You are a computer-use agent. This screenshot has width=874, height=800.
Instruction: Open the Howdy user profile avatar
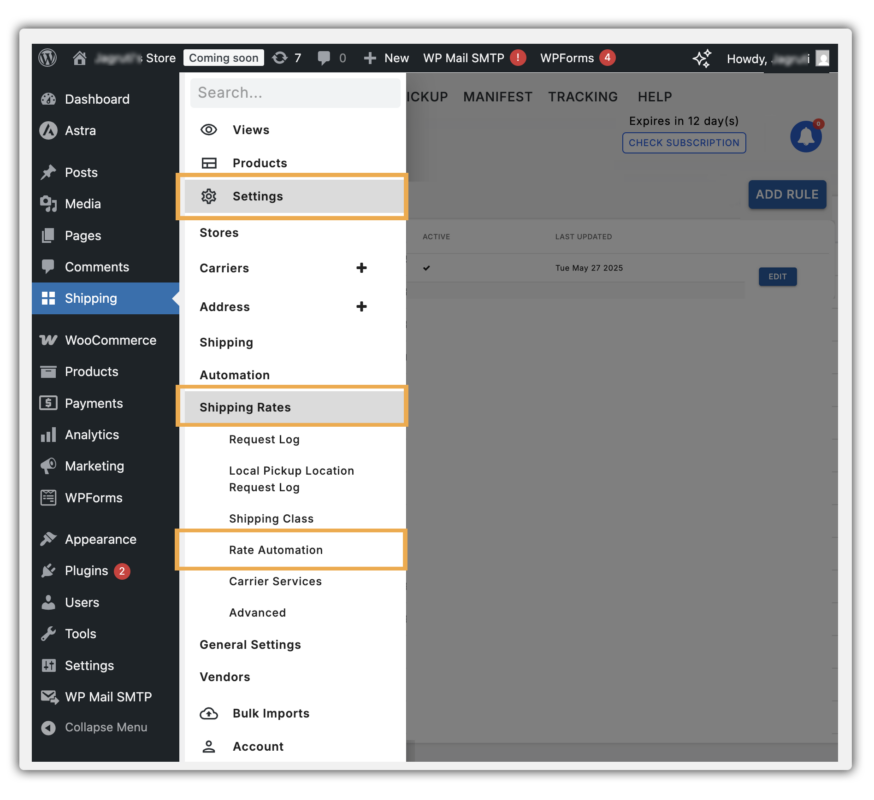click(x=822, y=59)
